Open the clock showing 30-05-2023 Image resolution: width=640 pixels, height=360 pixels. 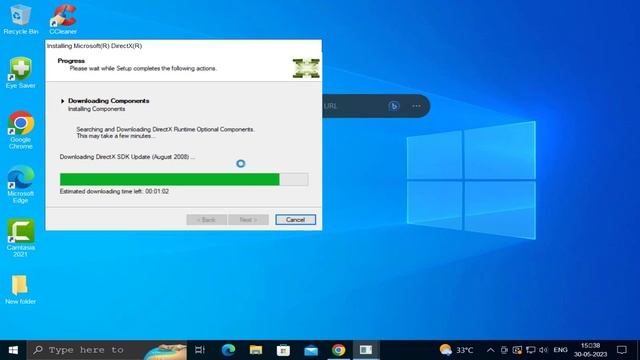click(x=591, y=350)
